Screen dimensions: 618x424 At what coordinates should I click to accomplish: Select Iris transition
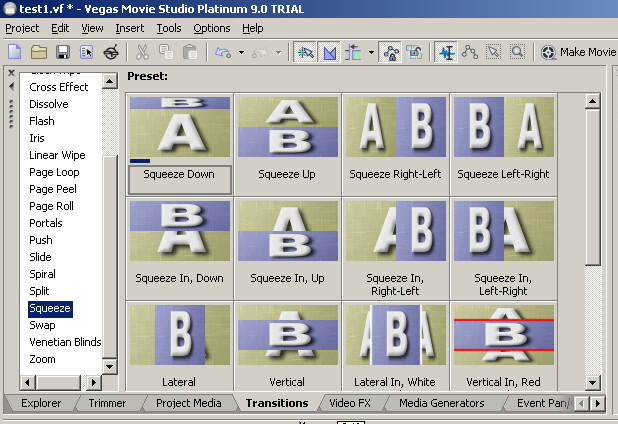point(37,138)
